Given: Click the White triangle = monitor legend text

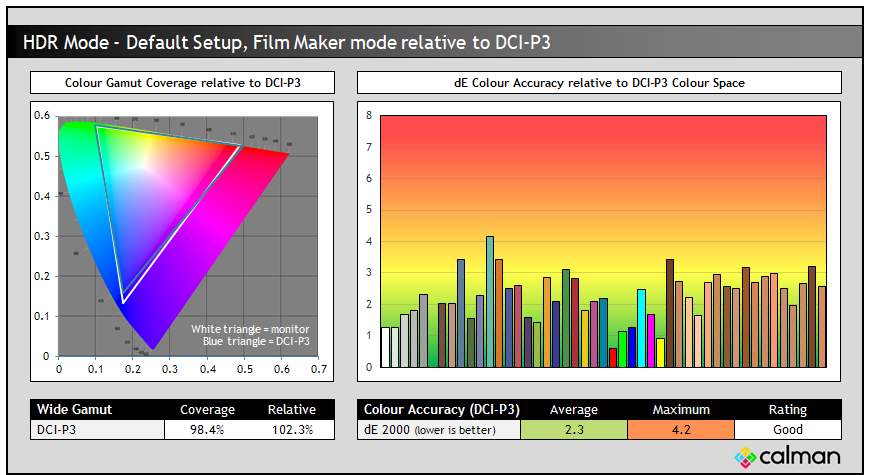Looking at the screenshot, I should tap(250, 329).
